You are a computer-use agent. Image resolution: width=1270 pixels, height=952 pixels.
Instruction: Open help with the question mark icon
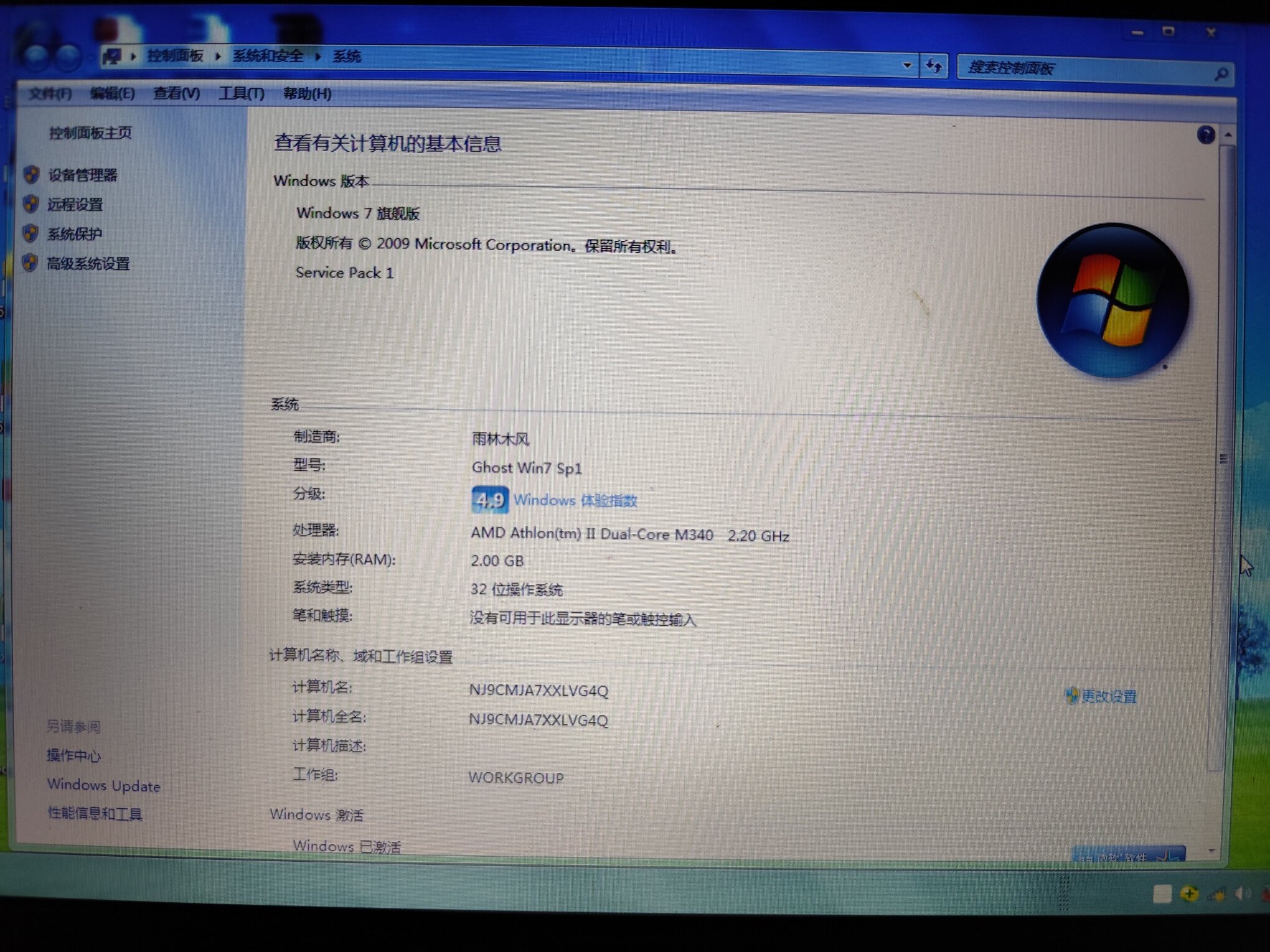tap(1205, 134)
